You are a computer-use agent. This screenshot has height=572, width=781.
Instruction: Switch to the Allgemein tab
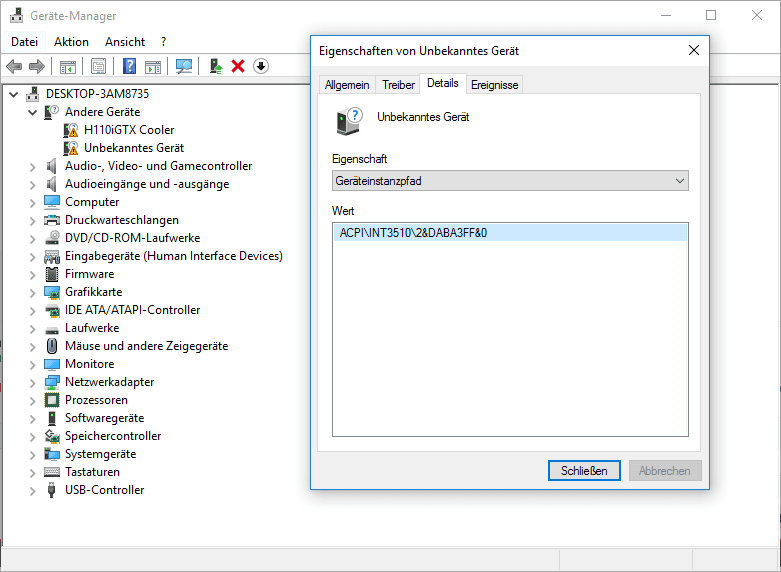click(x=347, y=85)
